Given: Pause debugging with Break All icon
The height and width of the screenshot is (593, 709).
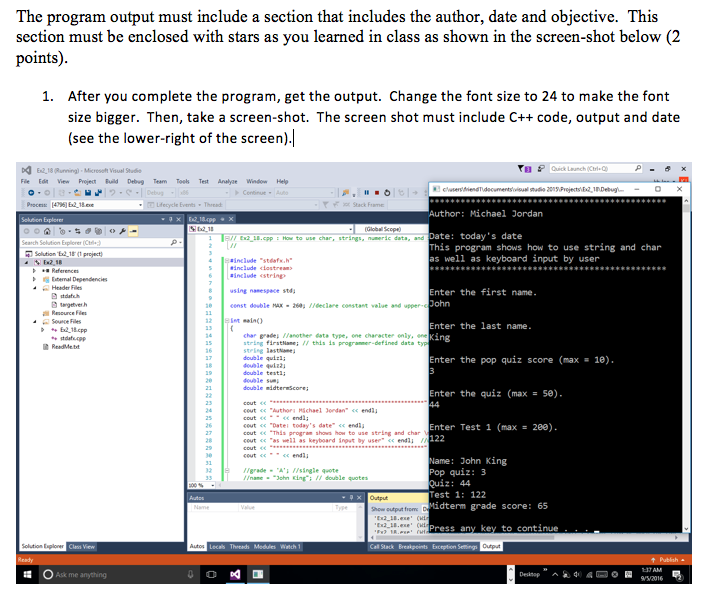Looking at the screenshot, I should 366,193.
